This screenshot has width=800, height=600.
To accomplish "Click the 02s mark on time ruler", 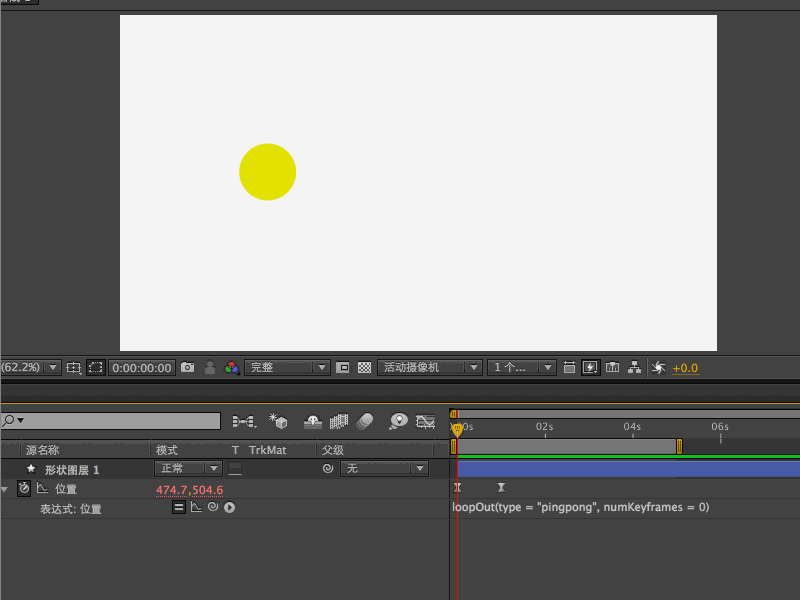I will [x=544, y=427].
